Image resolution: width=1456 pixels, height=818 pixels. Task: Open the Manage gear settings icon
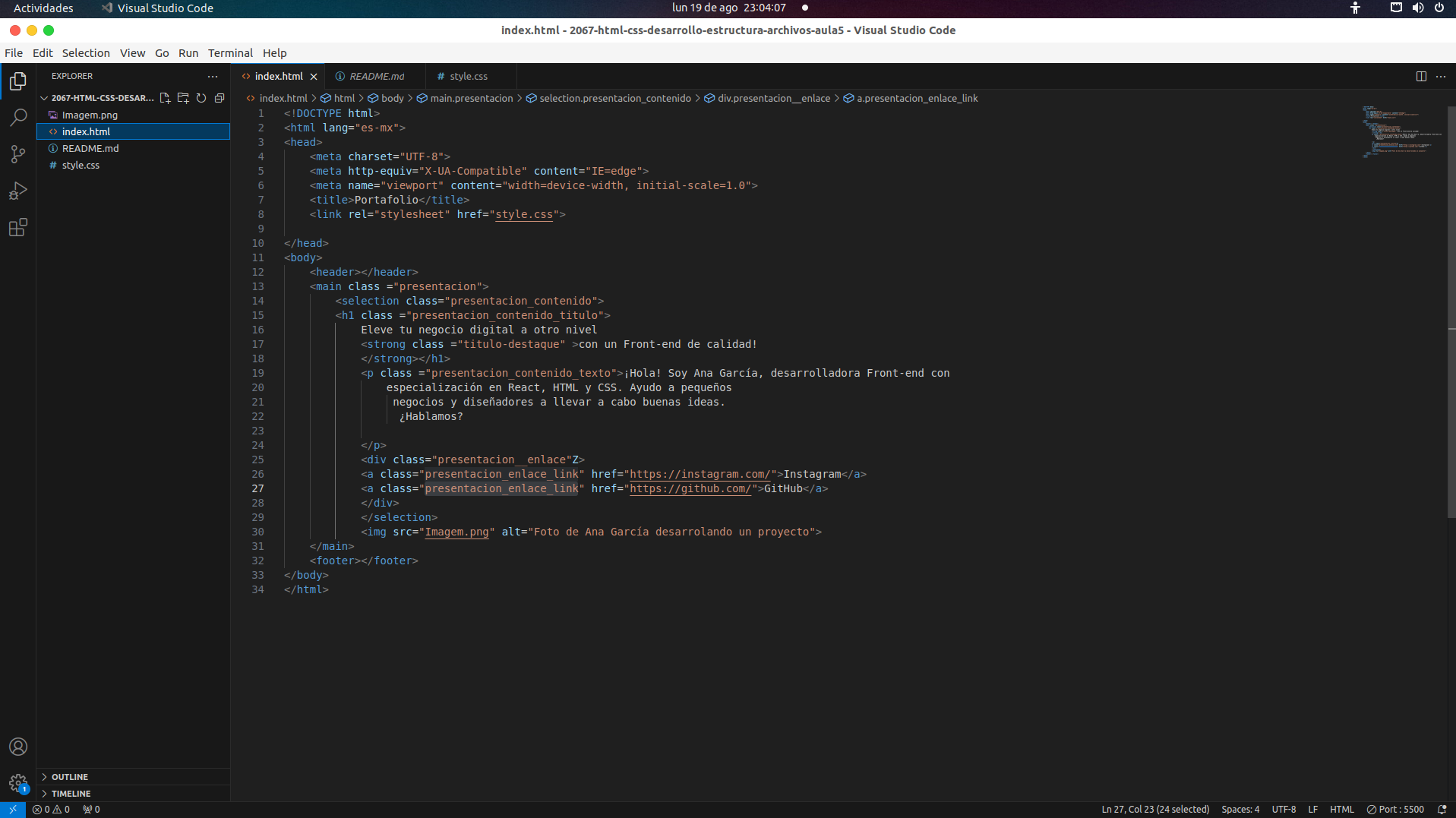coord(18,783)
